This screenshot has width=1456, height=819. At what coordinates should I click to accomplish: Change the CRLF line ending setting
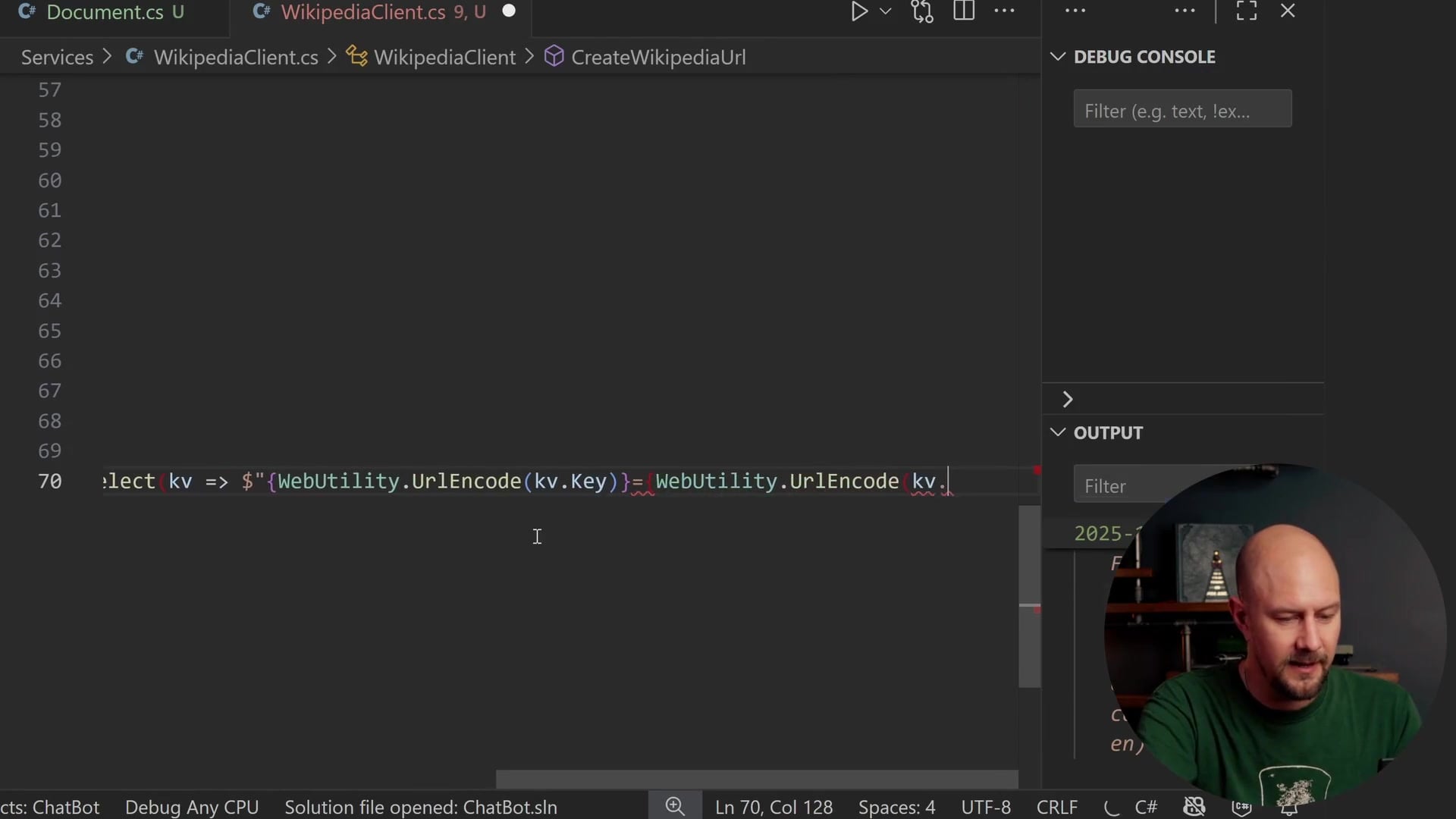[1056, 807]
